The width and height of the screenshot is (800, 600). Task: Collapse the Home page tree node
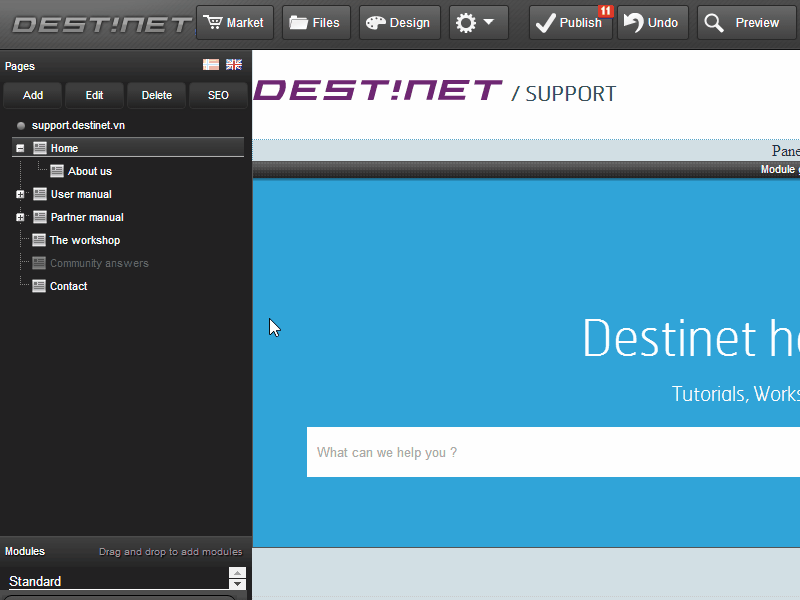(x=20, y=148)
